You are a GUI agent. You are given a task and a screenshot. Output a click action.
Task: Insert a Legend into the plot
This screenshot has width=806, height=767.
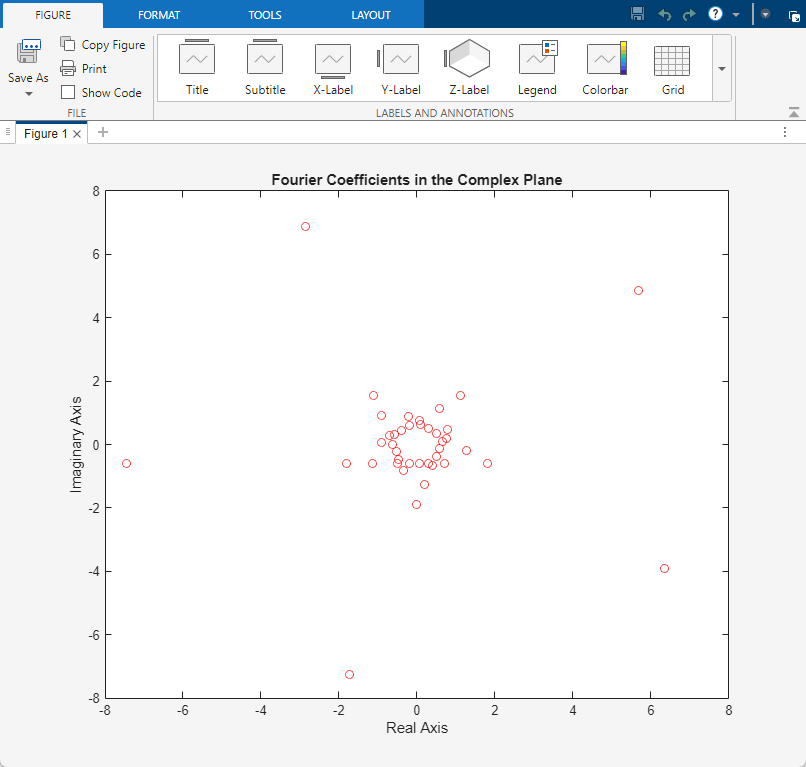click(x=537, y=68)
